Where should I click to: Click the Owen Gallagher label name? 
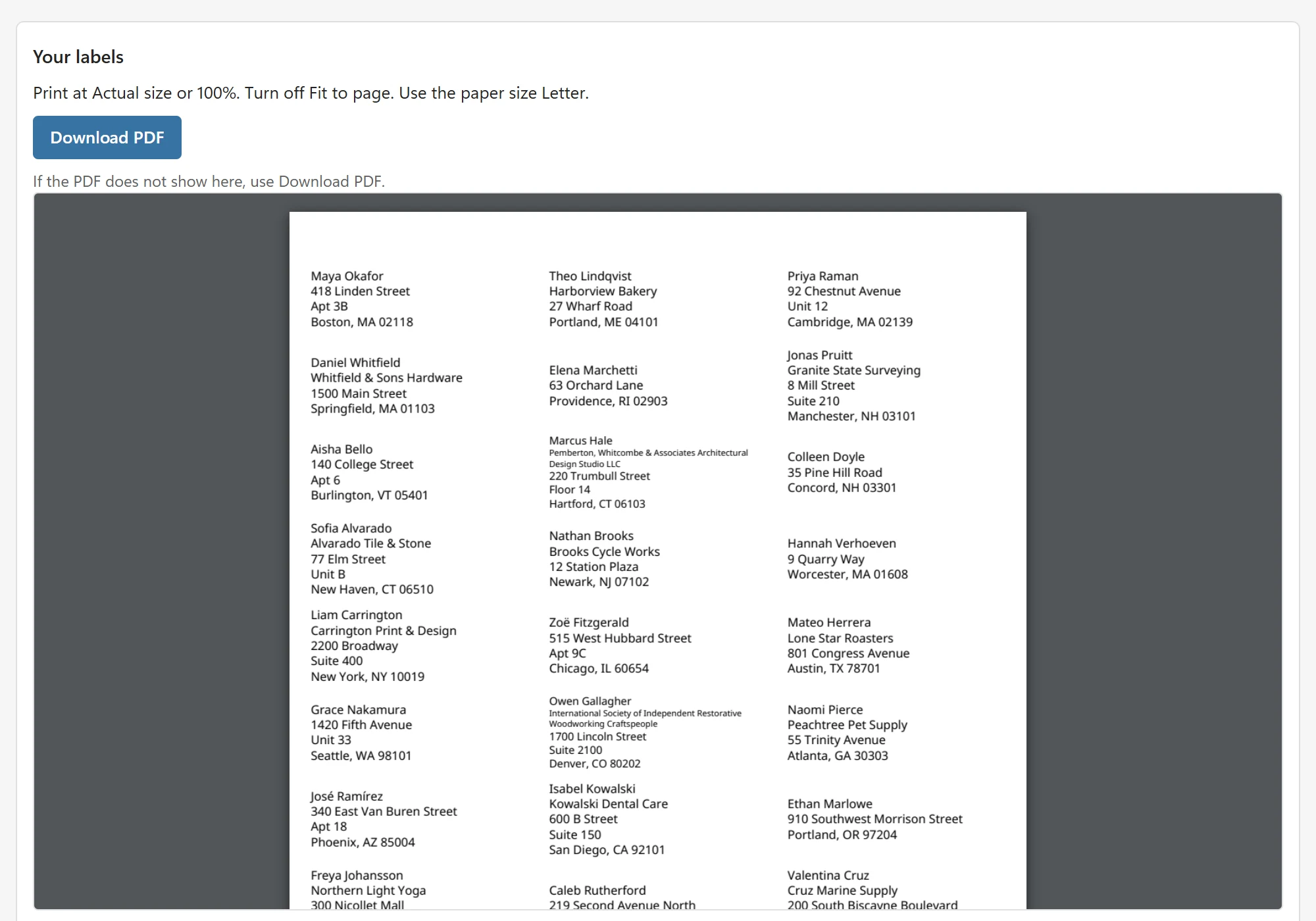(x=590, y=701)
